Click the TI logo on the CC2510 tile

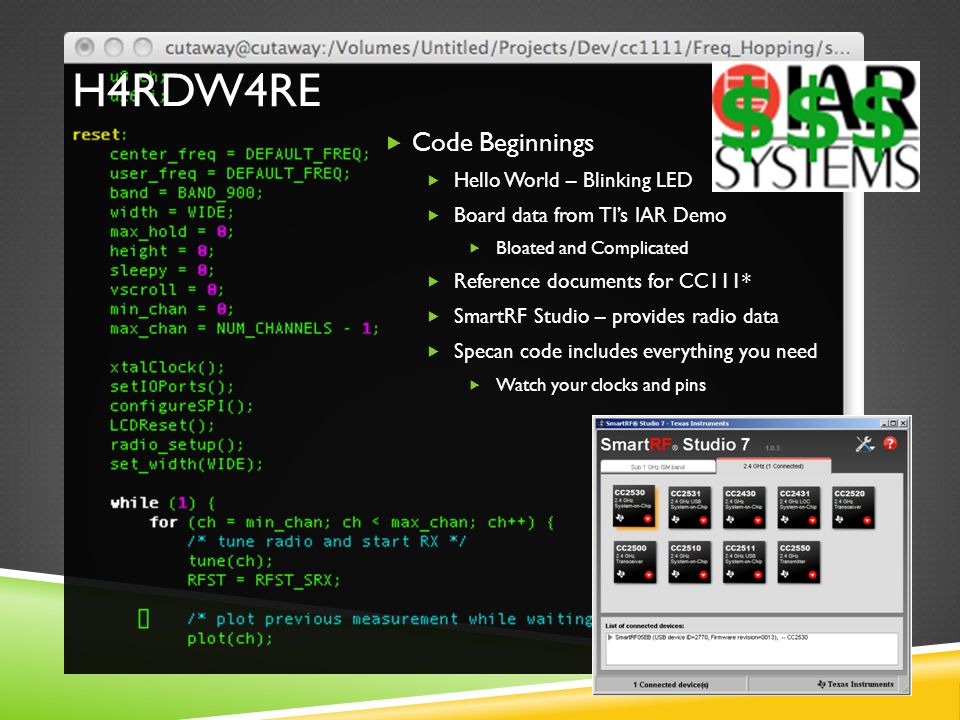[x=675, y=574]
